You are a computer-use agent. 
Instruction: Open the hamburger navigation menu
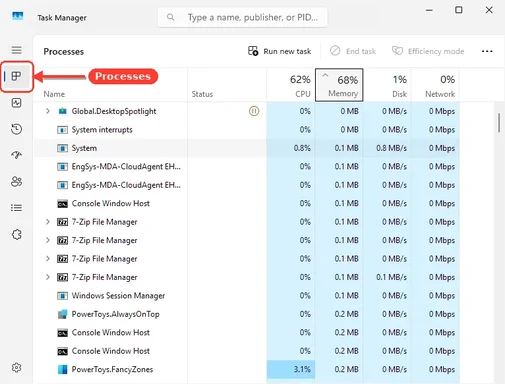point(16,50)
